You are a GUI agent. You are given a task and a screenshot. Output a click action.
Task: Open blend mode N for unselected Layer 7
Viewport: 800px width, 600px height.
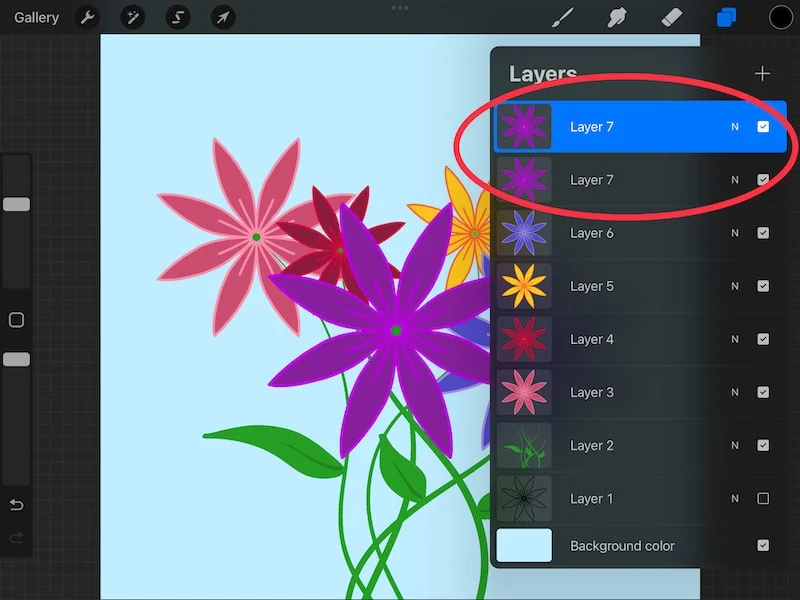(x=735, y=180)
